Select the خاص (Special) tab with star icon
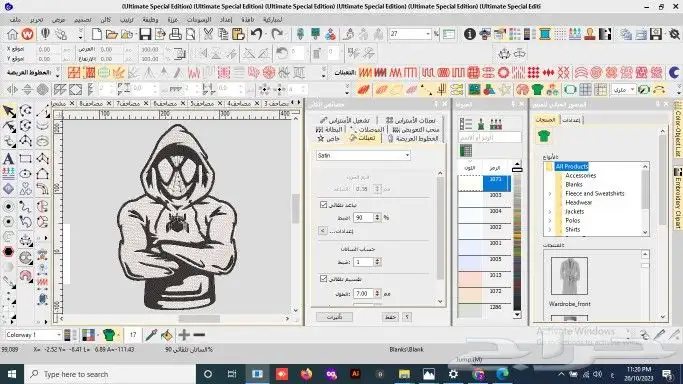The height and width of the screenshot is (384, 683). pyautogui.click(x=328, y=138)
